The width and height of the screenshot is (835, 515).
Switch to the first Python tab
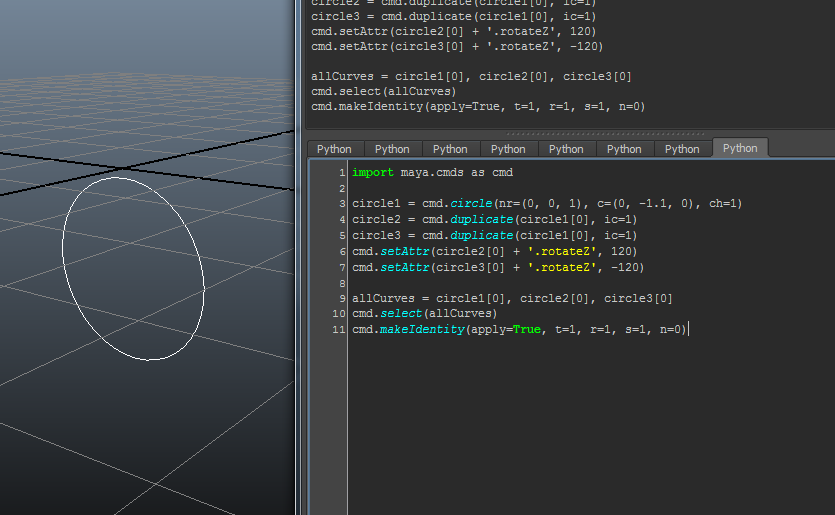coord(334,149)
